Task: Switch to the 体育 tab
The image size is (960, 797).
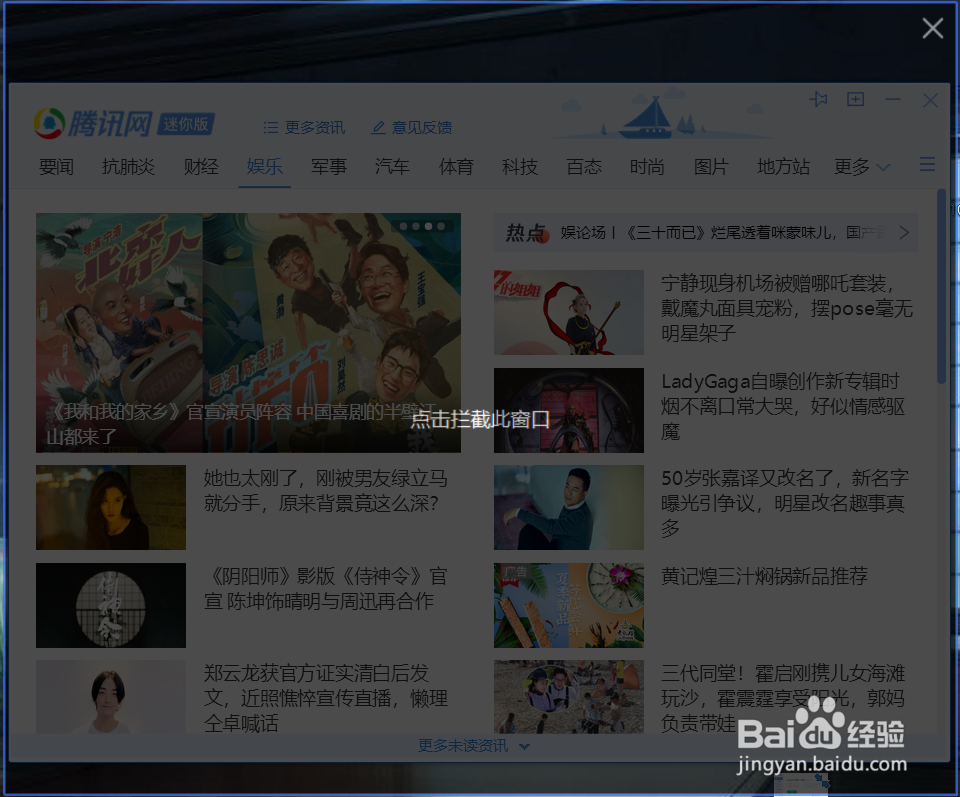Action: tap(456, 167)
